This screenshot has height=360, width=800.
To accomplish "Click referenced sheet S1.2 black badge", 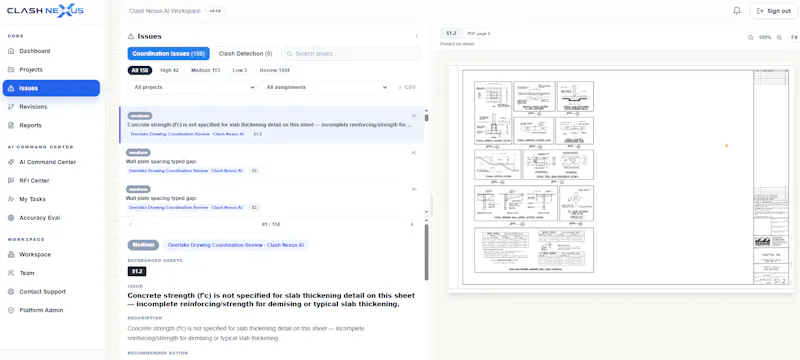I will (x=137, y=271).
